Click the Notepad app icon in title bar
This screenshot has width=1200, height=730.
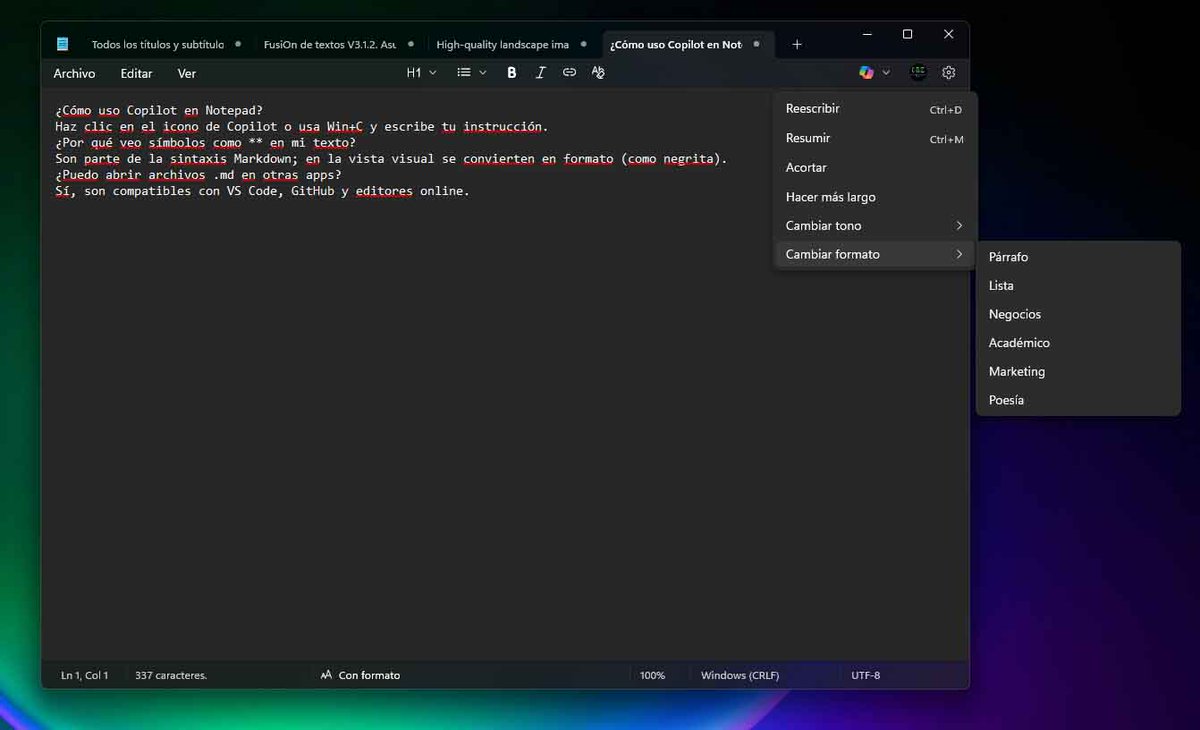(63, 44)
